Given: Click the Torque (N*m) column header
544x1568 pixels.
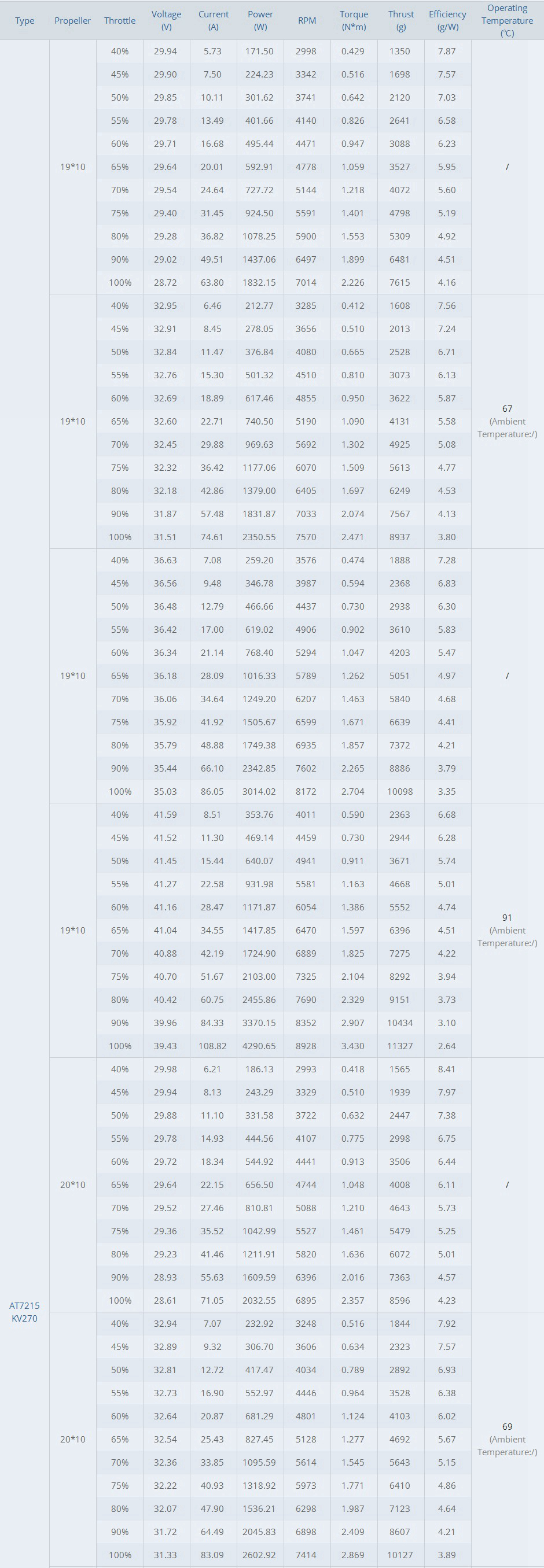Looking at the screenshot, I should tap(354, 21).
